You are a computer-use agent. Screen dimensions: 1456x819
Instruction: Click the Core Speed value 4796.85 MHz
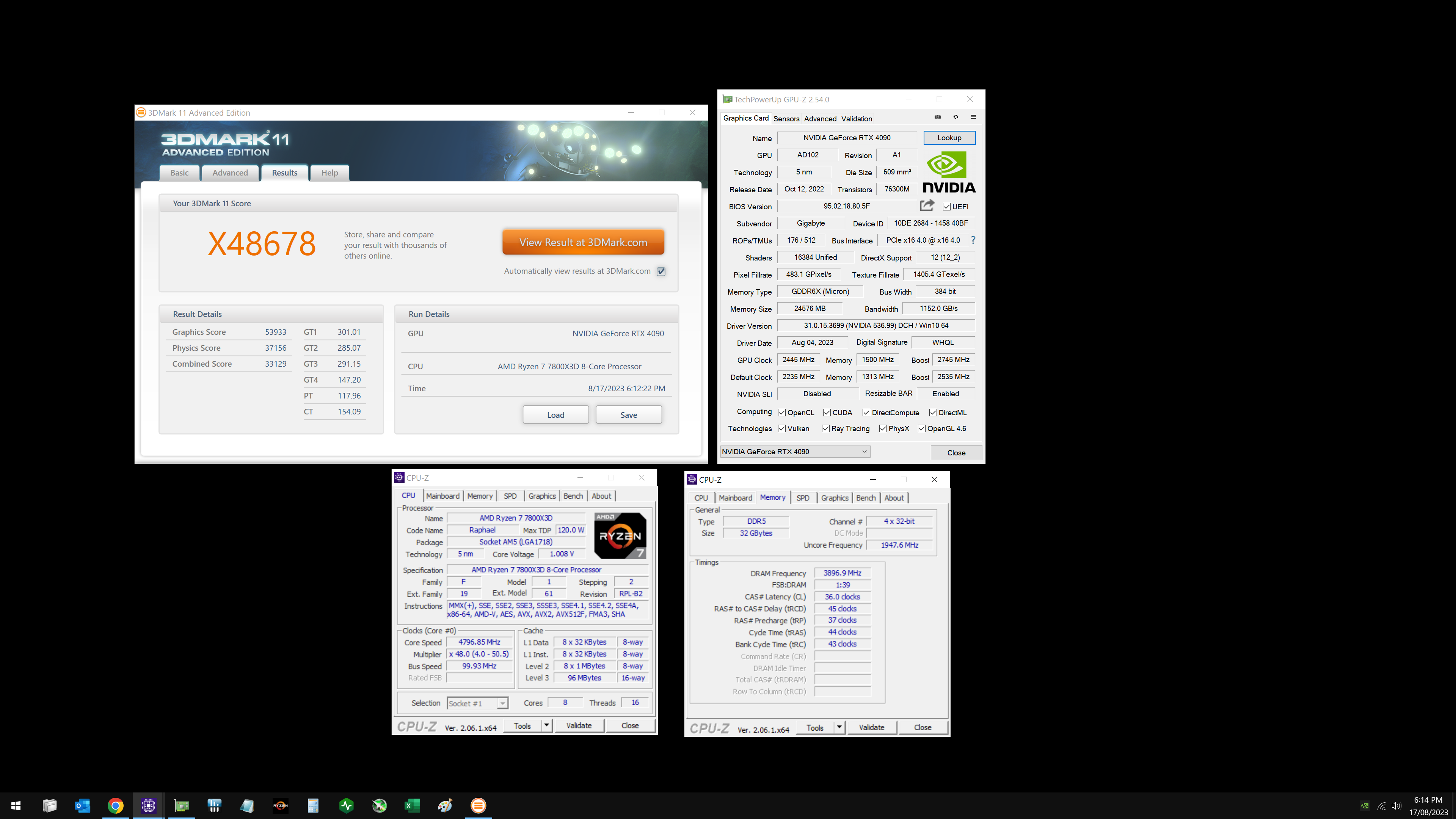click(479, 642)
